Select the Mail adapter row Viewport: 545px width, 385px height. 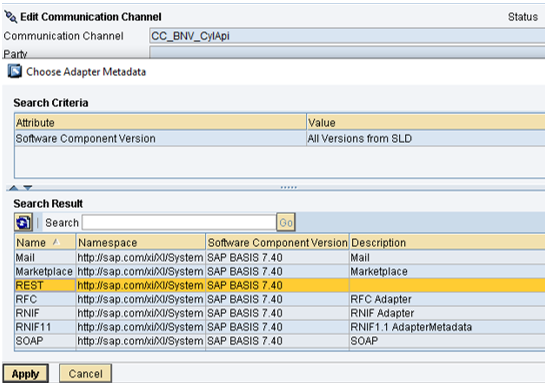(280, 257)
